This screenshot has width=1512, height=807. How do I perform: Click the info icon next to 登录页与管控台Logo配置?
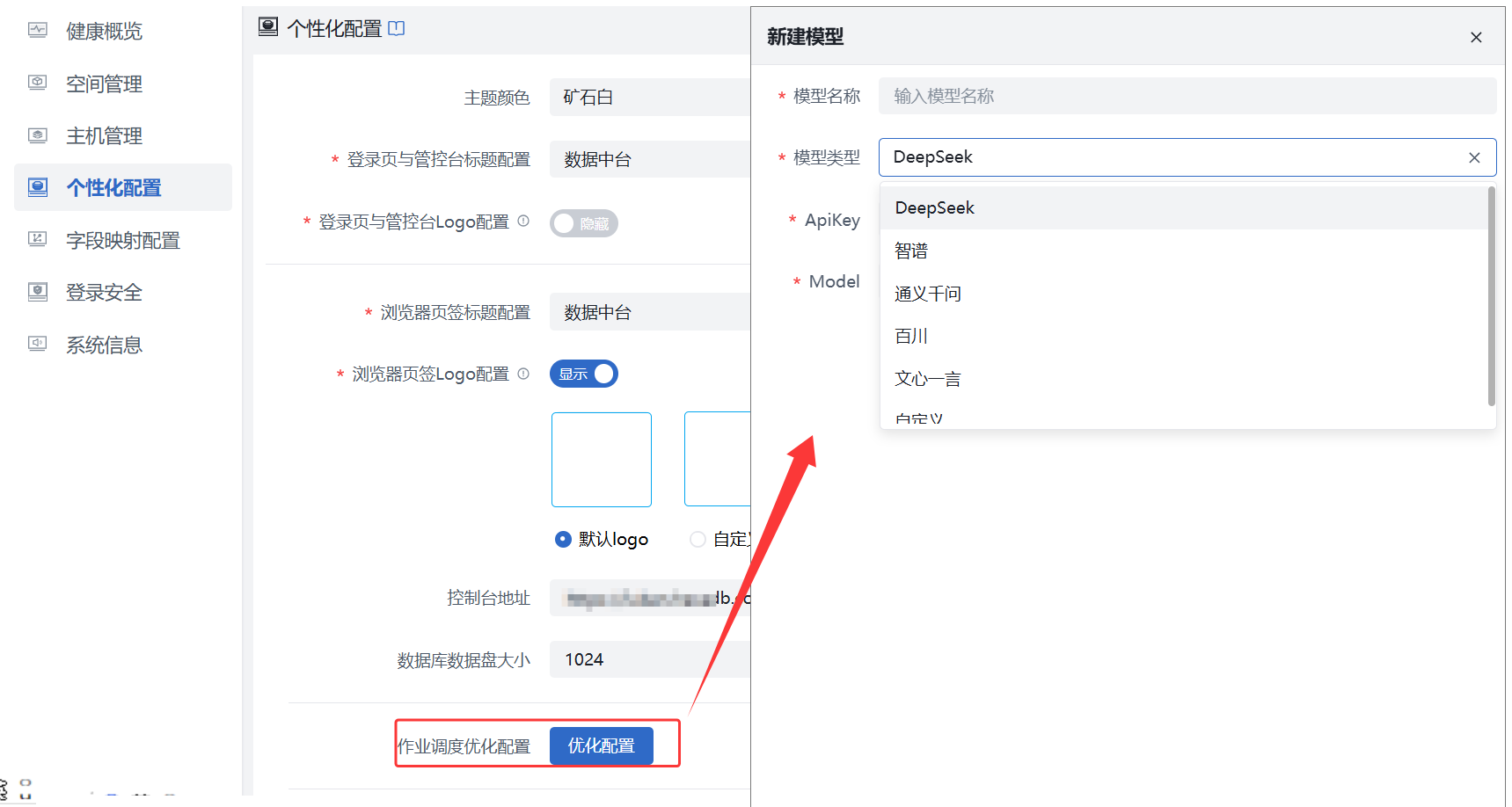524,221
